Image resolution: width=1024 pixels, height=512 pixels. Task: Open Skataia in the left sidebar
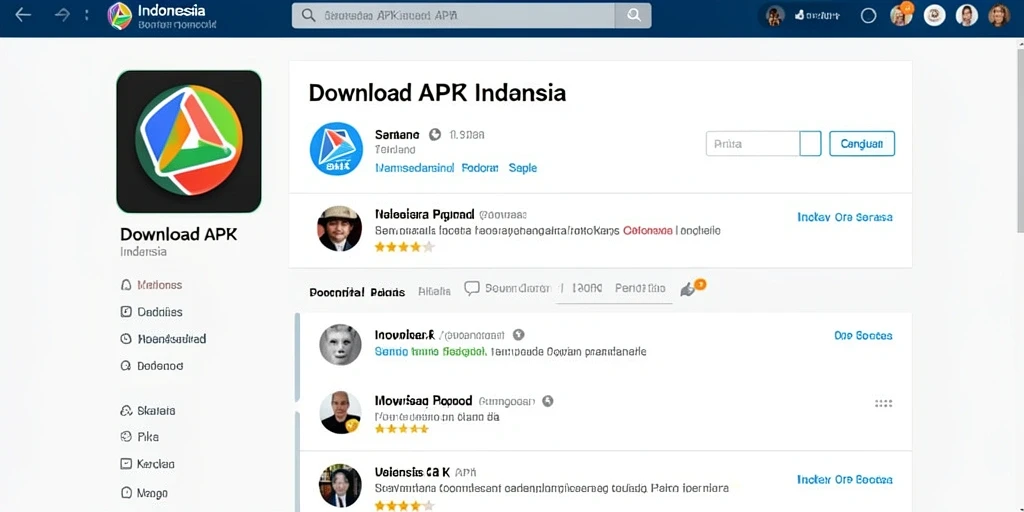coord(156,411)
